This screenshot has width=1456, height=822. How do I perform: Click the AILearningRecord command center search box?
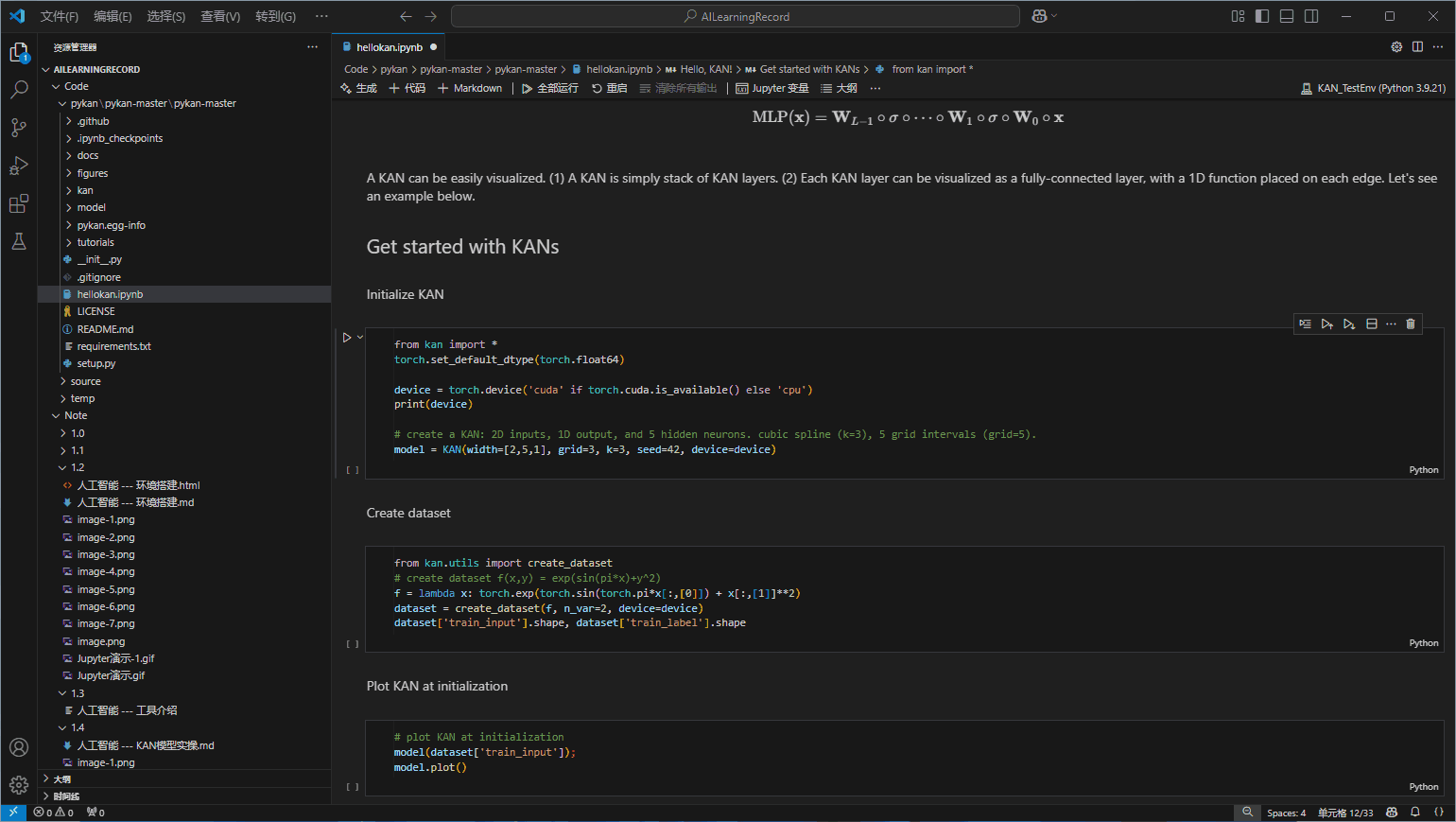click(x=736, y=16)
